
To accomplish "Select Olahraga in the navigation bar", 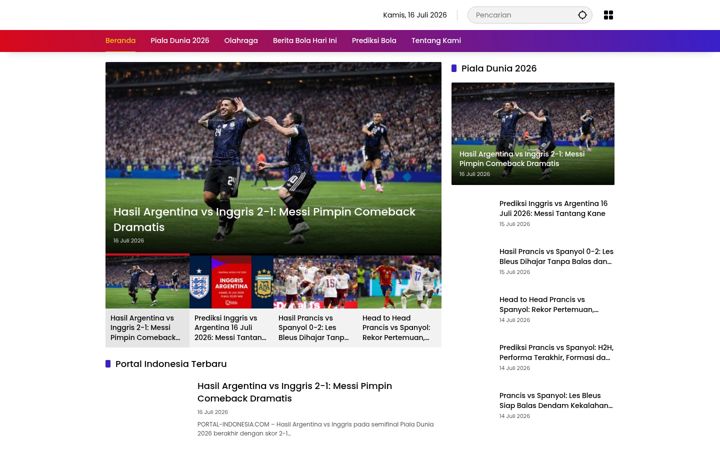I will (x=241, y=40).
